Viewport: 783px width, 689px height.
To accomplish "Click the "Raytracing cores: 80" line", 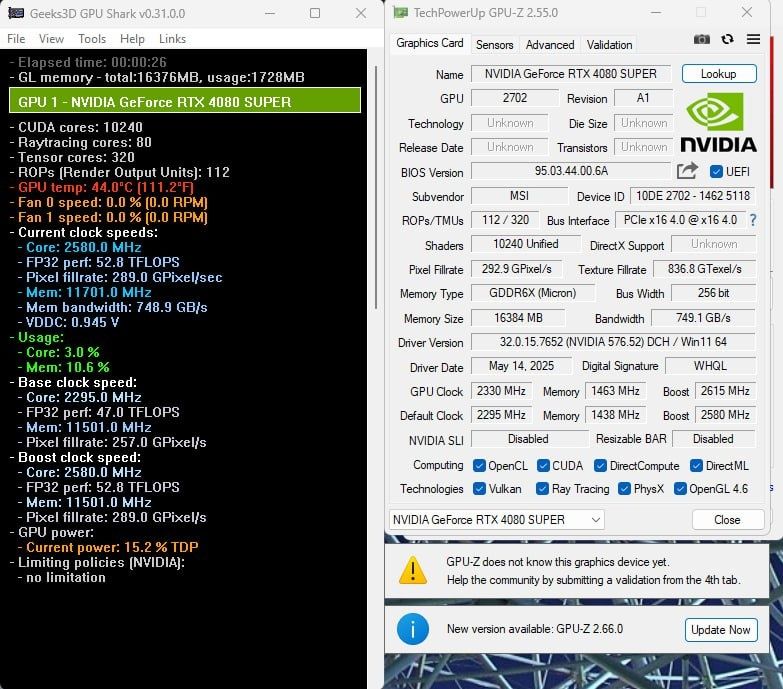I will click(81, 142).
